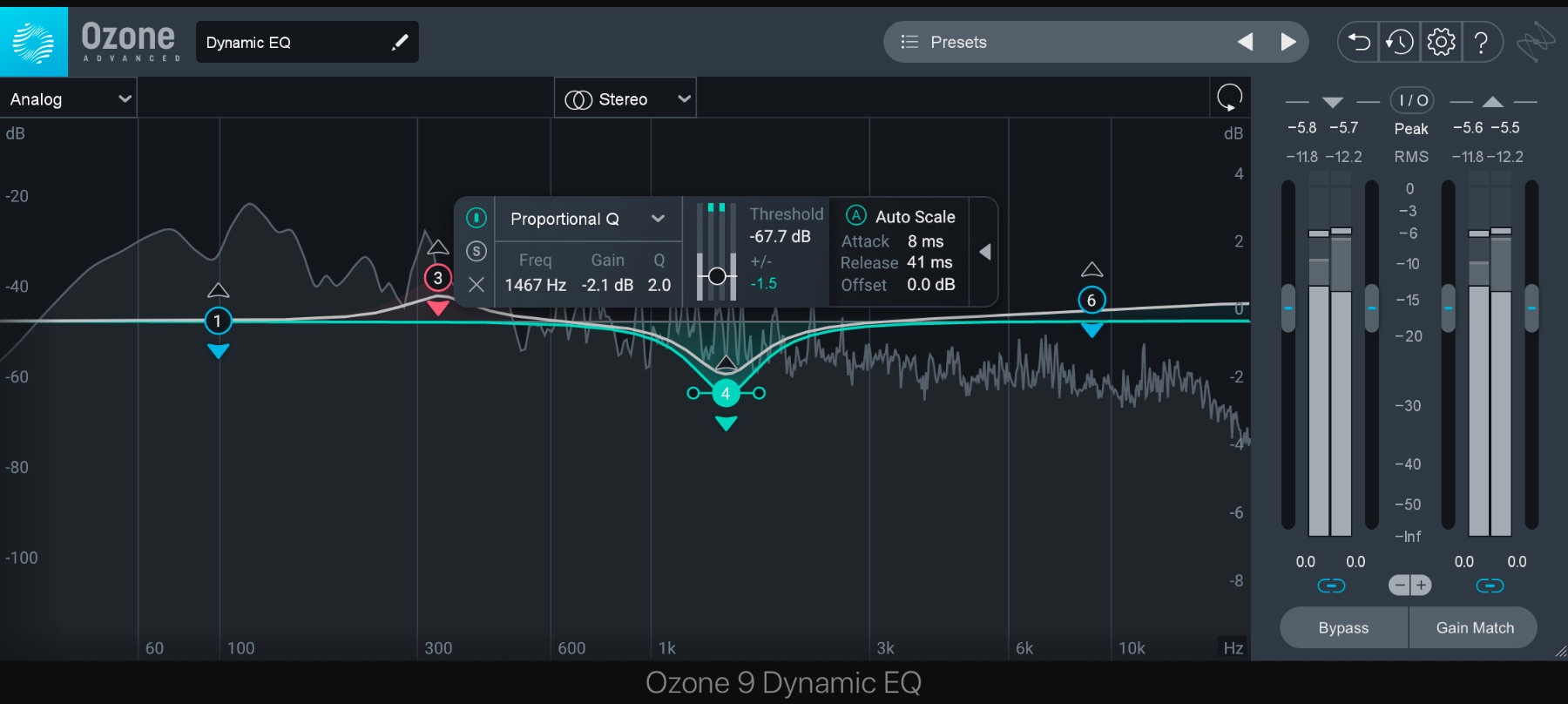Click up triangle above band 3
The image size is (1568, 704).
(438, 247)
